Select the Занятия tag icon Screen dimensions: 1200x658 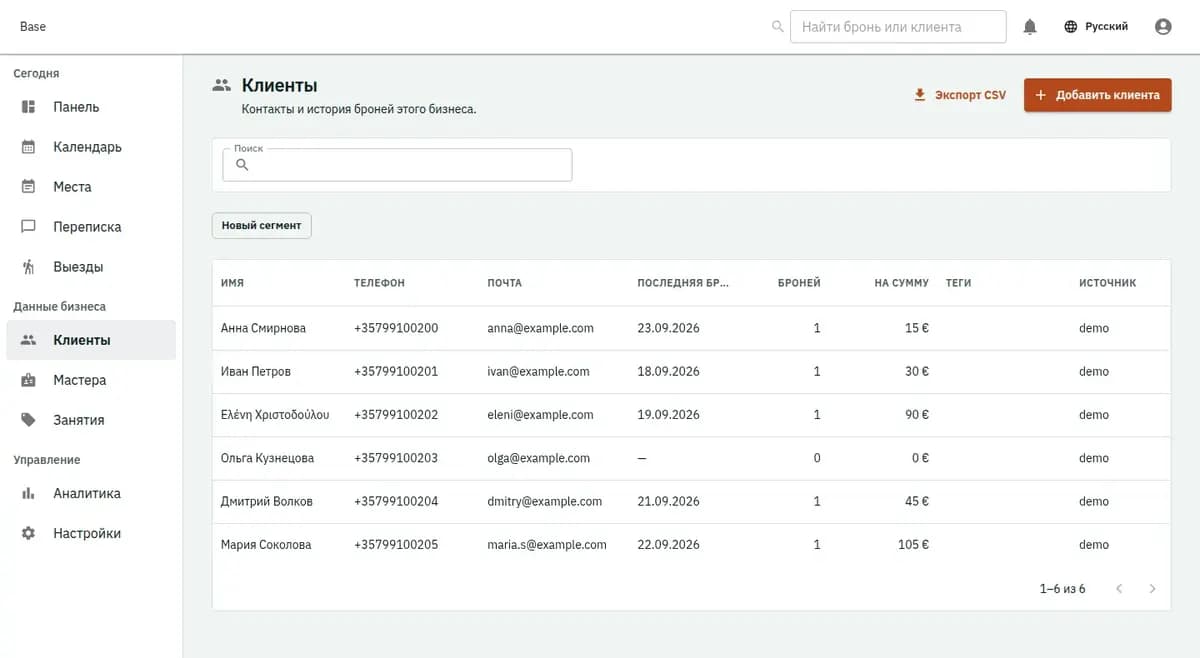(29, 420)
